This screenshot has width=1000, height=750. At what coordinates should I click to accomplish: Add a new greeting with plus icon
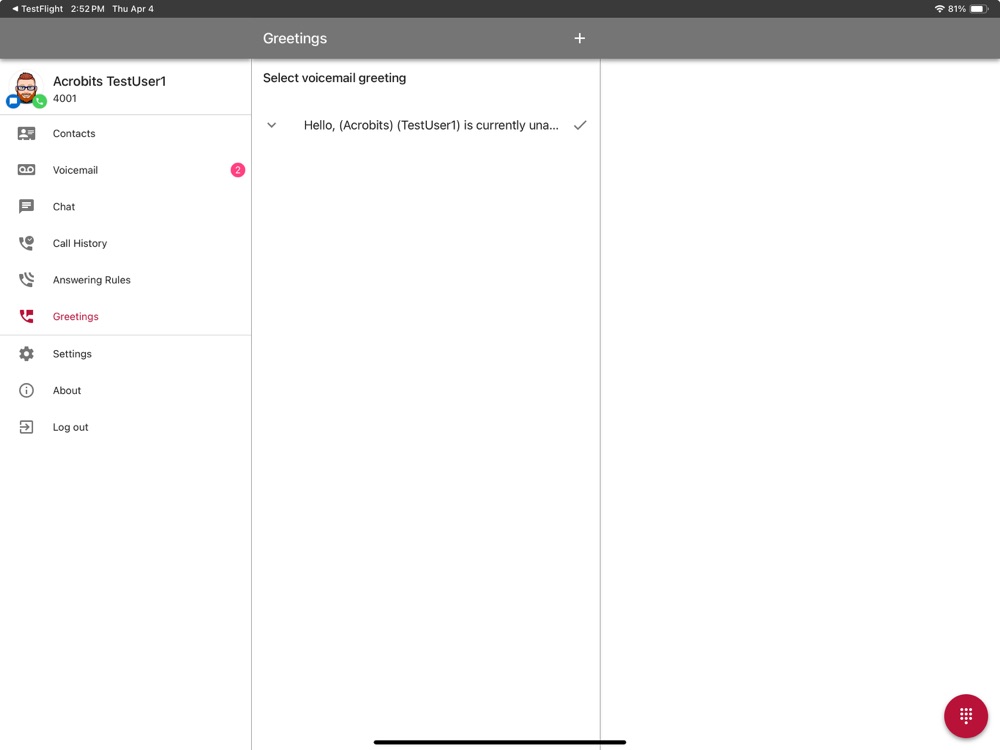579,38
